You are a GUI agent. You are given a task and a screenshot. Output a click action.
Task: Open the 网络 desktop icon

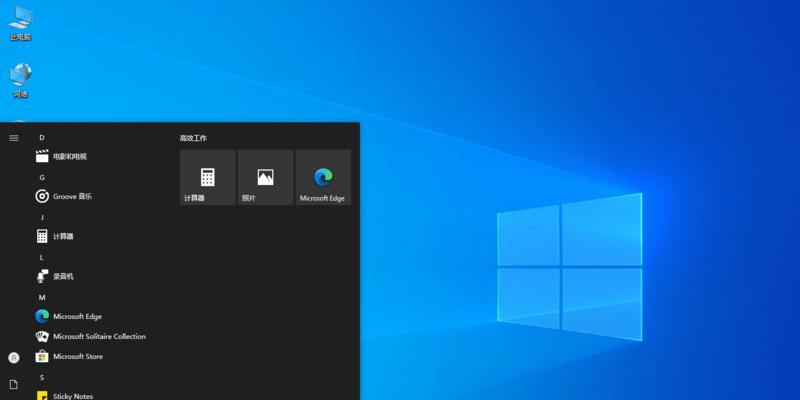coord(20,81)
